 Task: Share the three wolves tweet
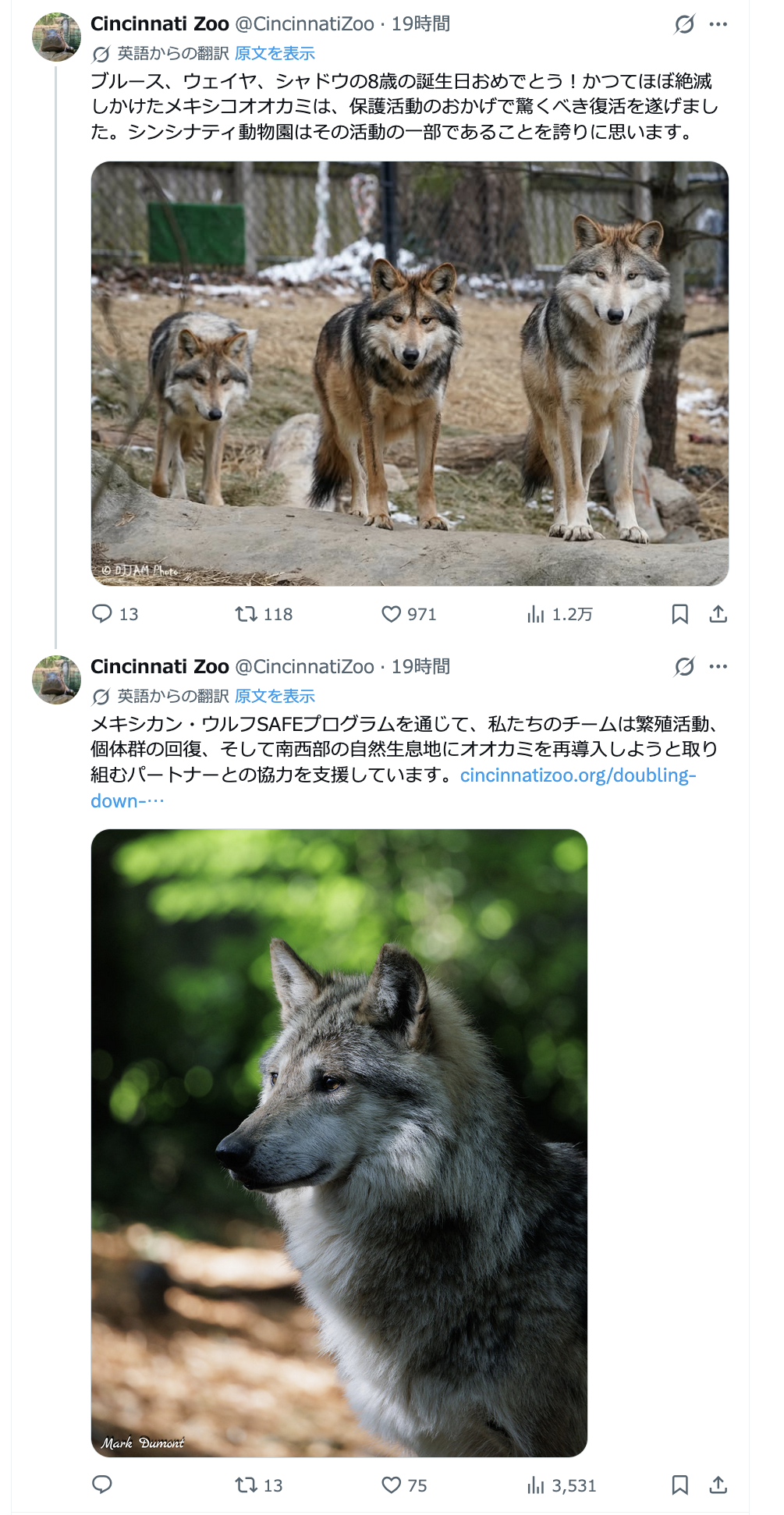point(718,614)
